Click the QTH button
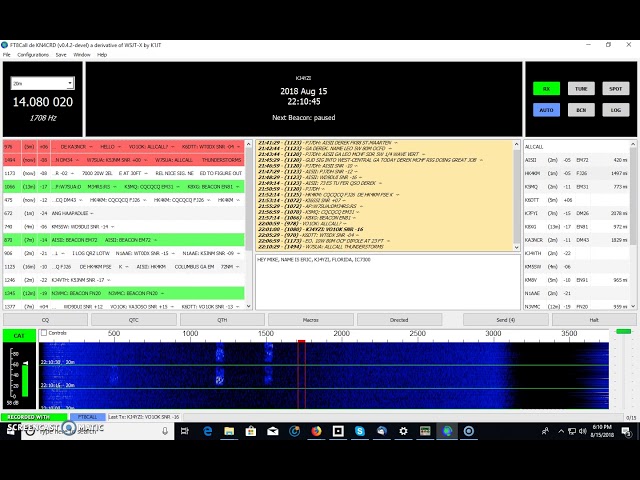Image resolution: width=640 pixels, height=480 pixels. 222,320
